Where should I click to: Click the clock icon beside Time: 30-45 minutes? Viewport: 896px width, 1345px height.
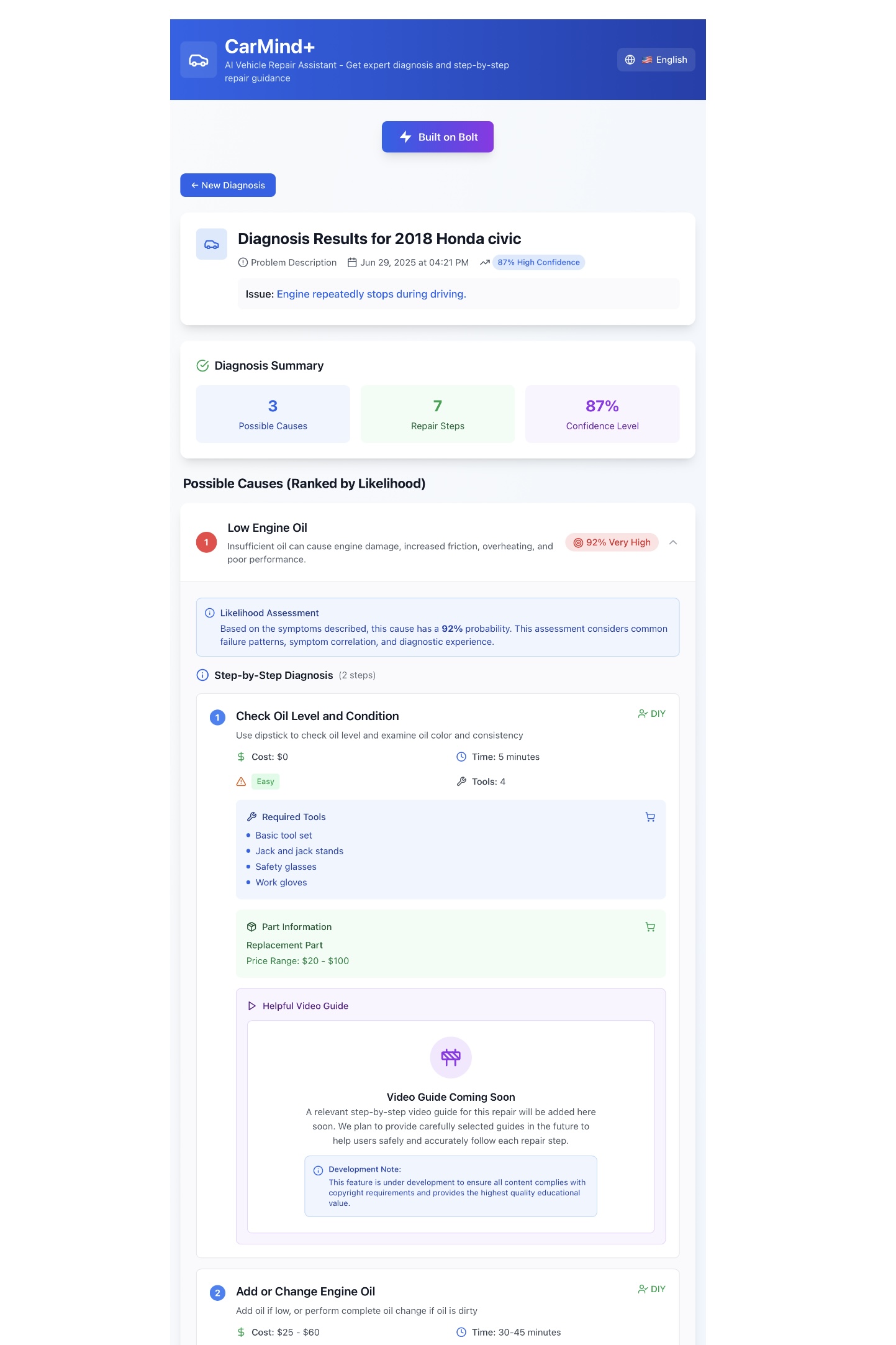461,1332
